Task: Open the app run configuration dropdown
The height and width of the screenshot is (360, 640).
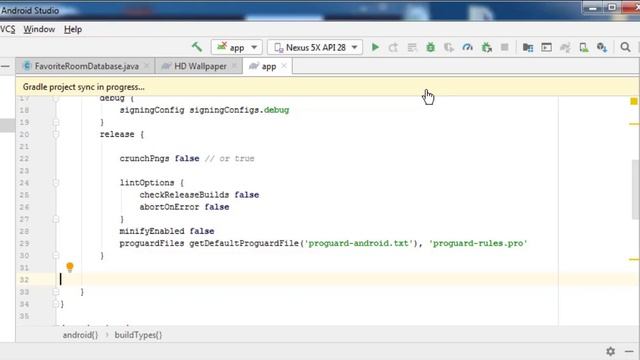Action: 237,47
